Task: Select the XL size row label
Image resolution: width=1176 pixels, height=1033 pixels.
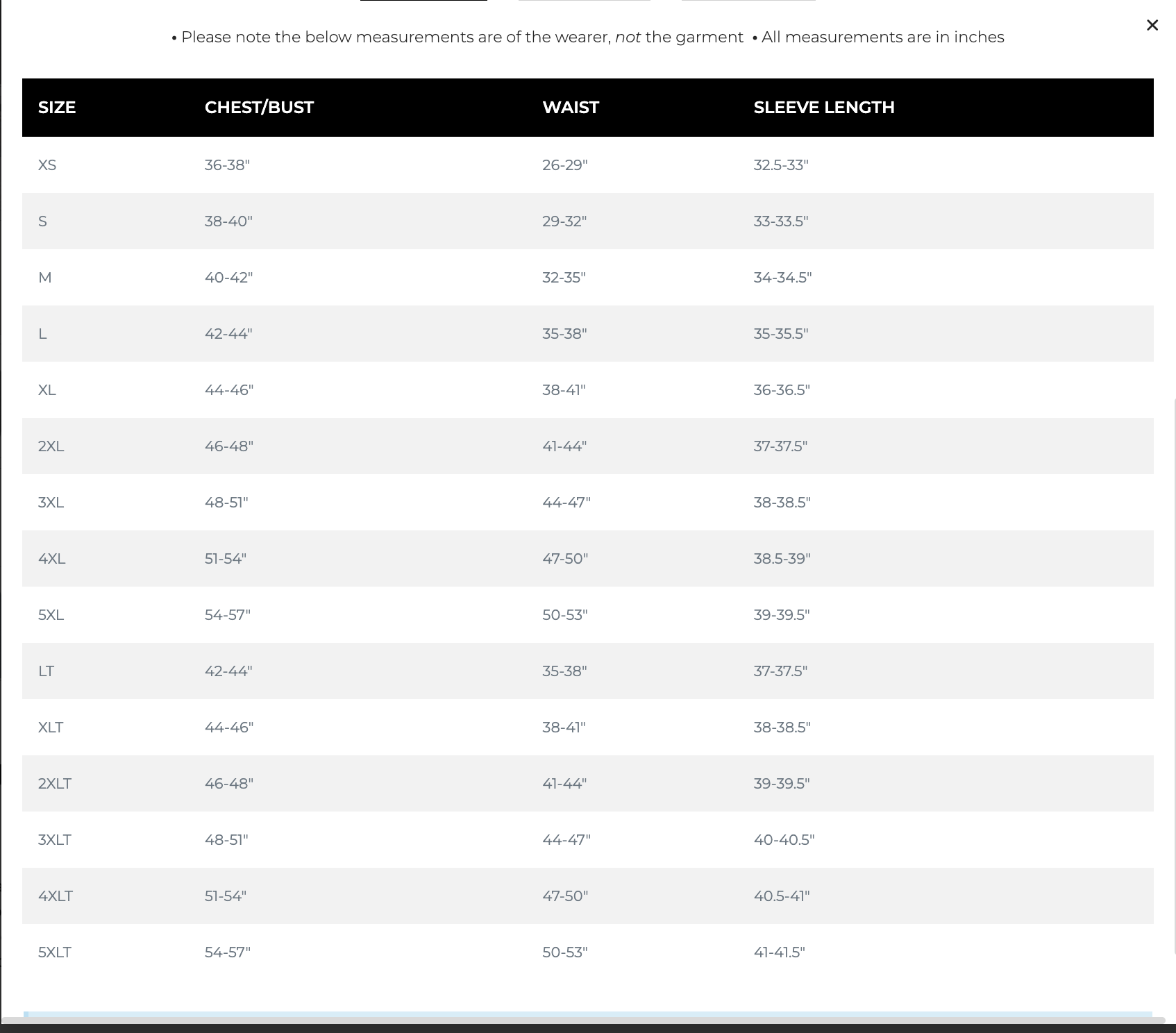Action: 47,390
